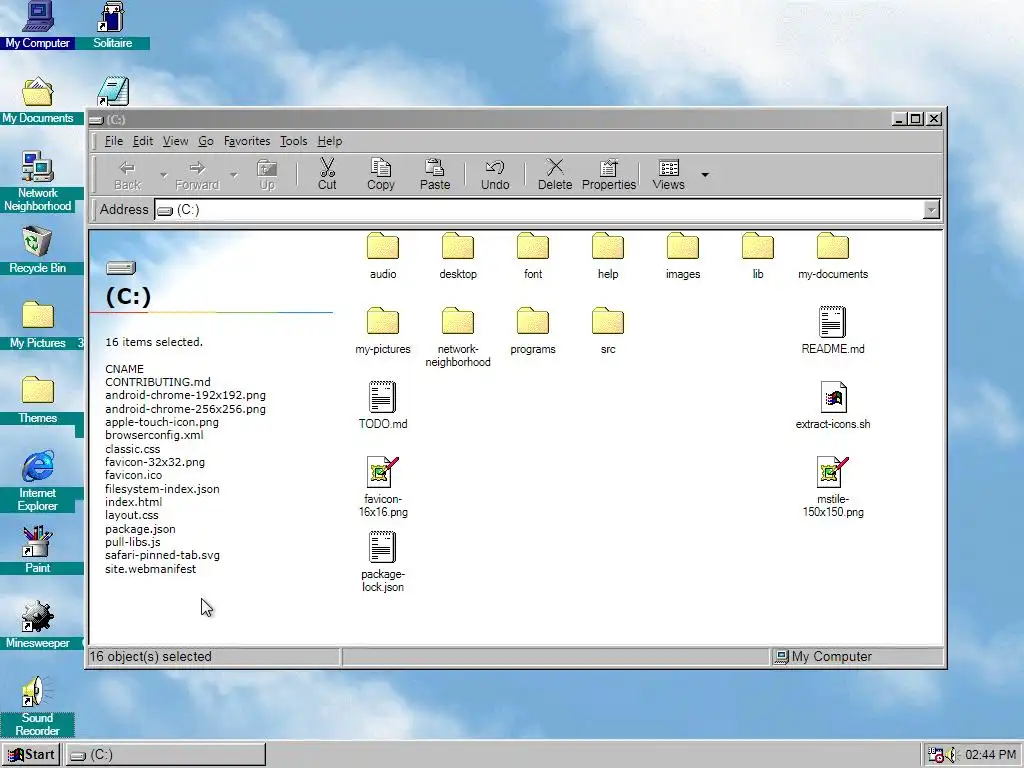Image resolution: width=1024 pixels, height=768 pixels.
Task: Click the Cut scissors icon
Action: pyautogui.click(x=327, y=168)
